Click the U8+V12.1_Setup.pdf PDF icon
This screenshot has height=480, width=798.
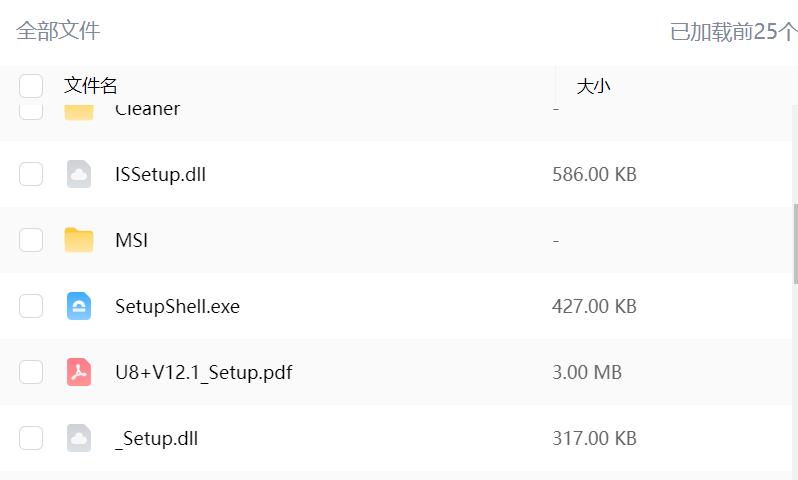[x=79, y=372]
